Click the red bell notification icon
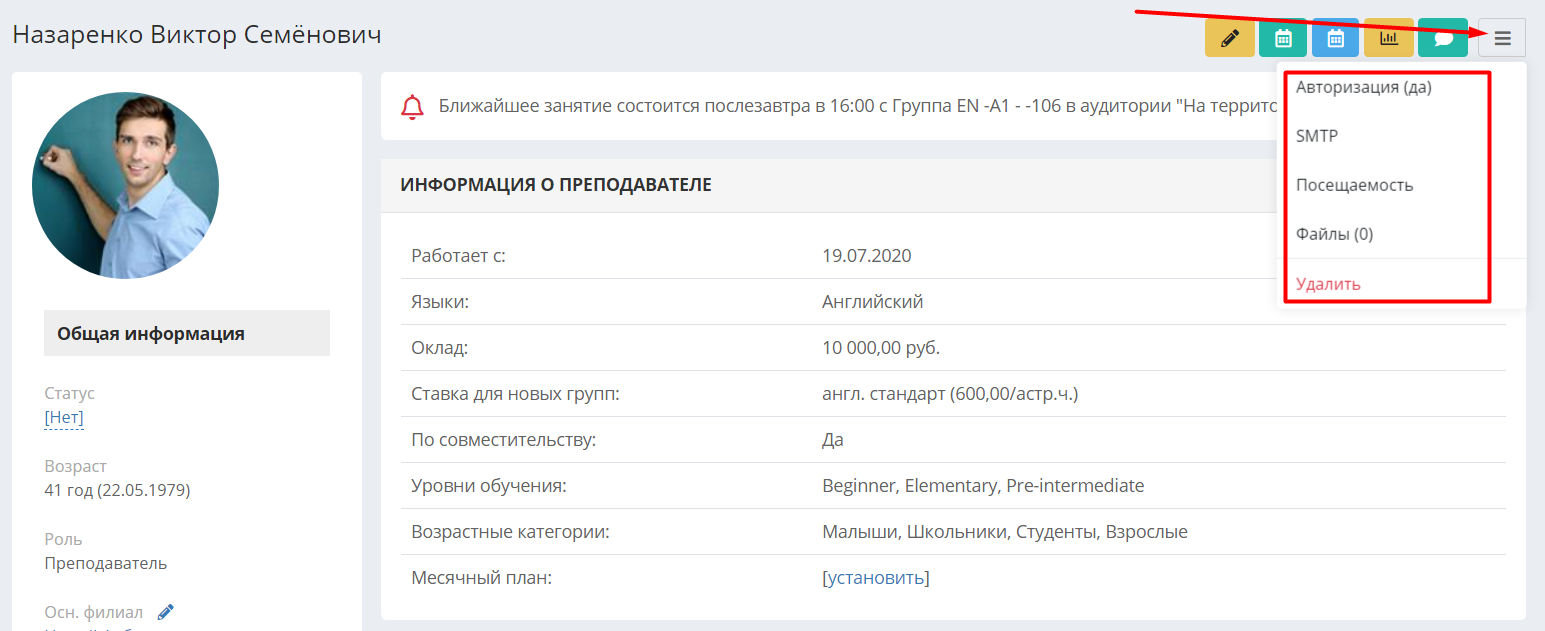Screen dimensions: 1545x631 412,107
